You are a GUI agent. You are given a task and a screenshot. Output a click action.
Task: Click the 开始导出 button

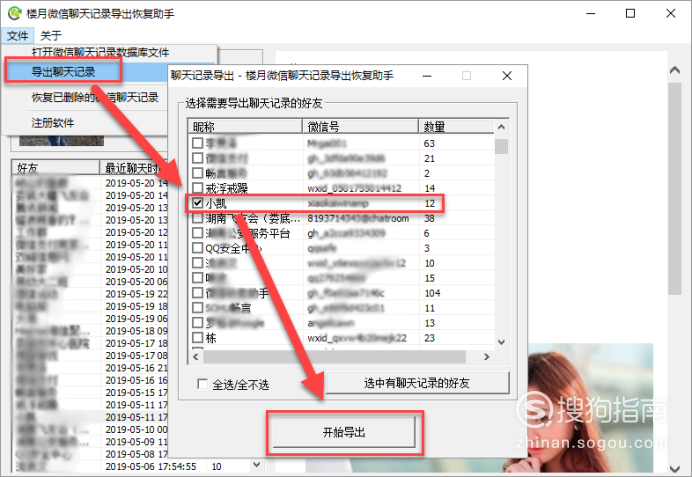point(343,432)
